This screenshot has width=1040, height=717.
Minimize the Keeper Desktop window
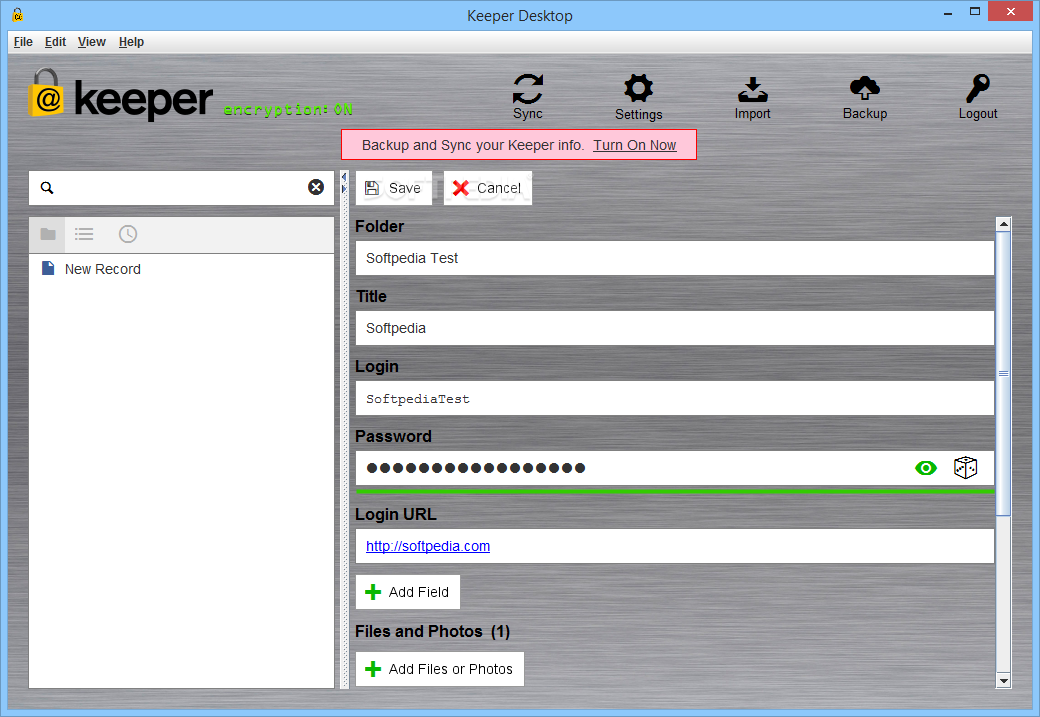coord(948,13)
